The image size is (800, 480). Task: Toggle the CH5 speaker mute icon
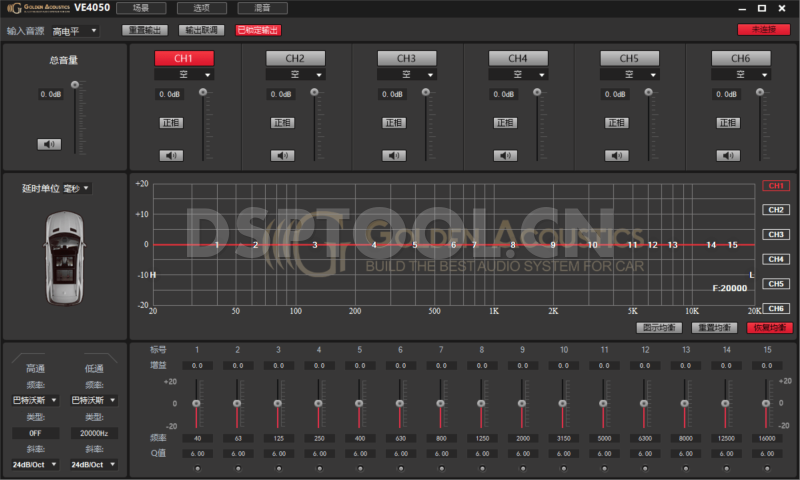617,155
